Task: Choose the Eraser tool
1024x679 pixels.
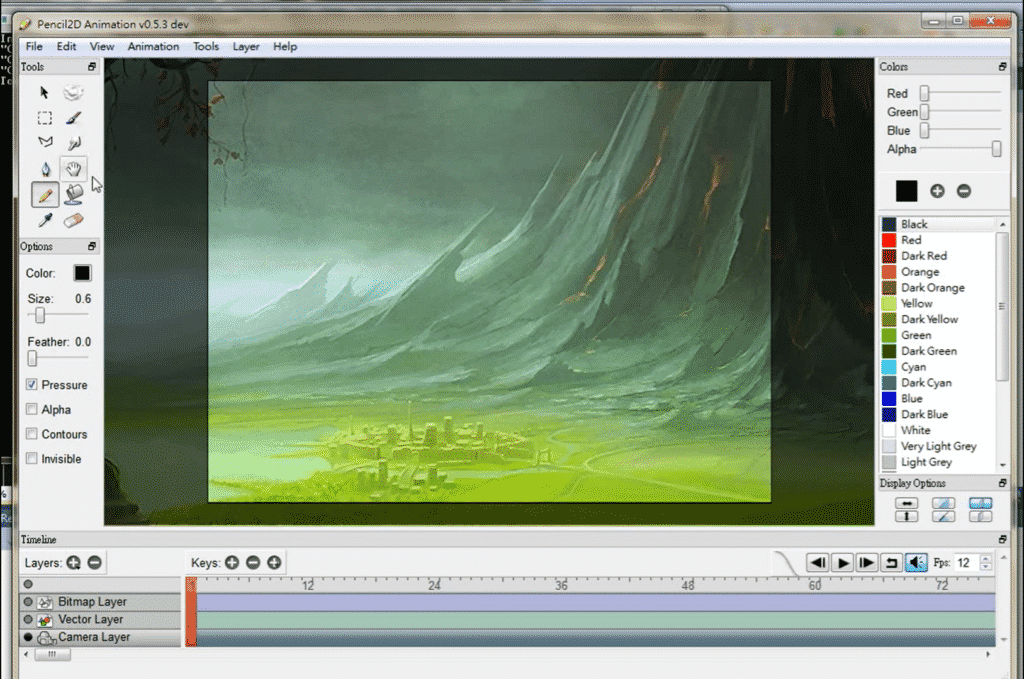Action: pyautogui.click(x=73, y=220)
